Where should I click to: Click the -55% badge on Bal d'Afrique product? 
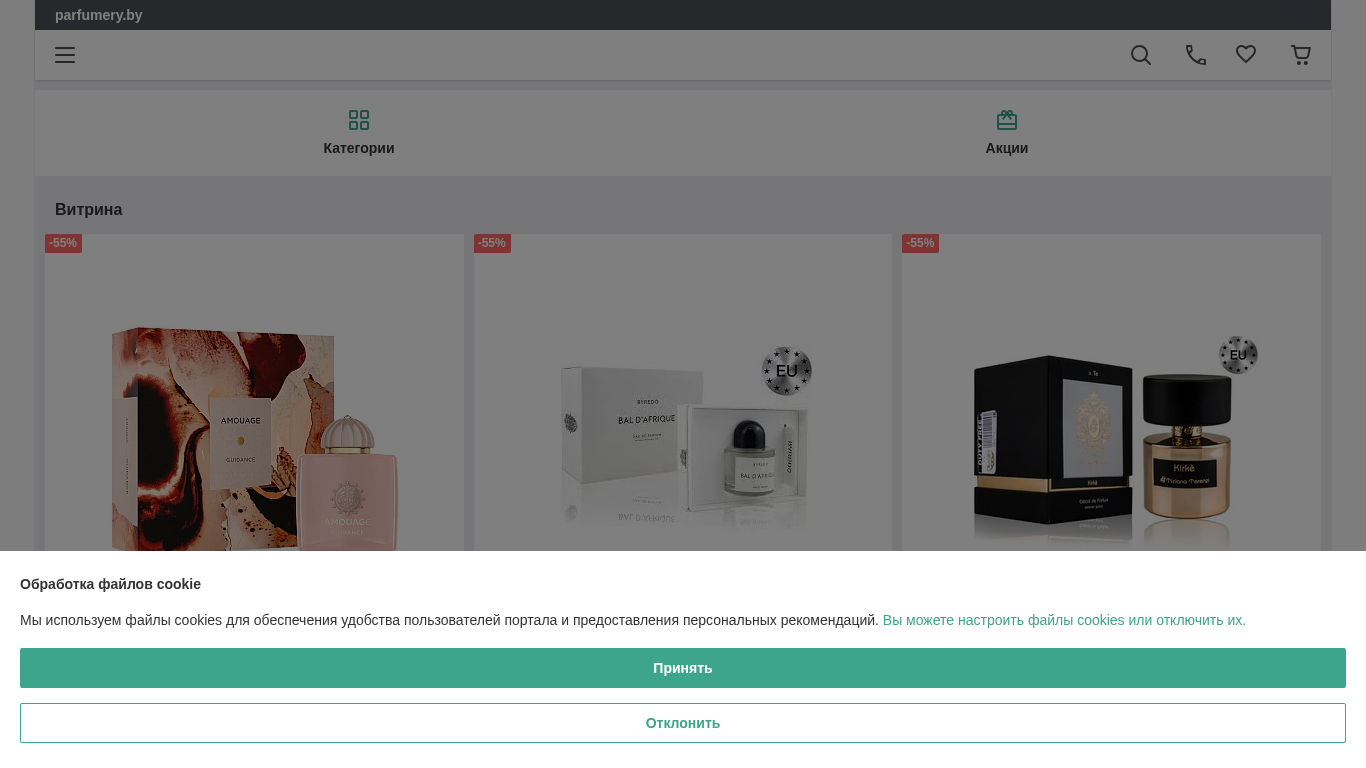tap(492, 243)
